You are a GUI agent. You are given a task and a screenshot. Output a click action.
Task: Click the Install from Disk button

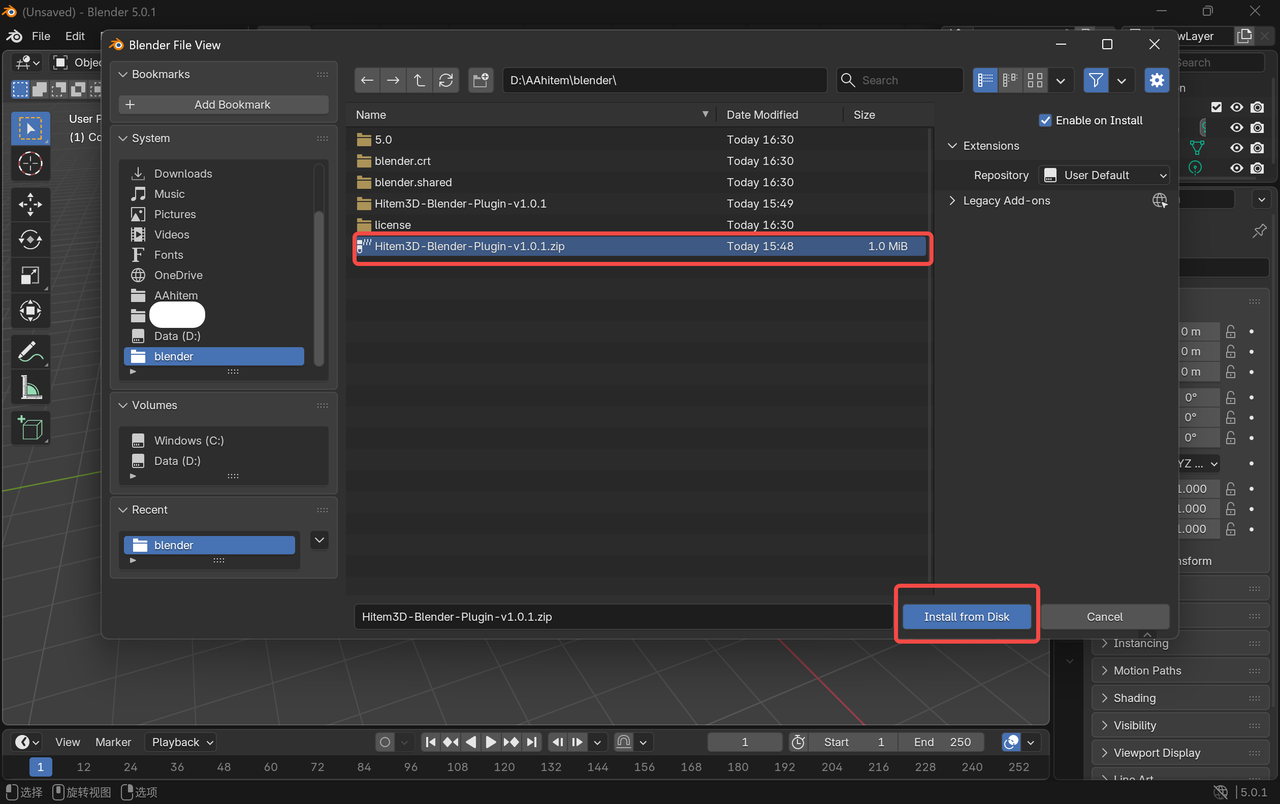(x=966, y=616)
